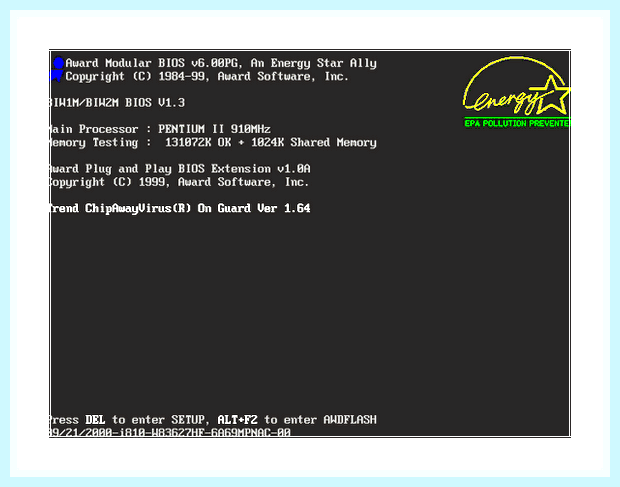Viewport: 620px width, 487px height.
Task: Click the BIOS ID string '09/21/2000-i810-W83627HF'
Action: click(170, 432)
